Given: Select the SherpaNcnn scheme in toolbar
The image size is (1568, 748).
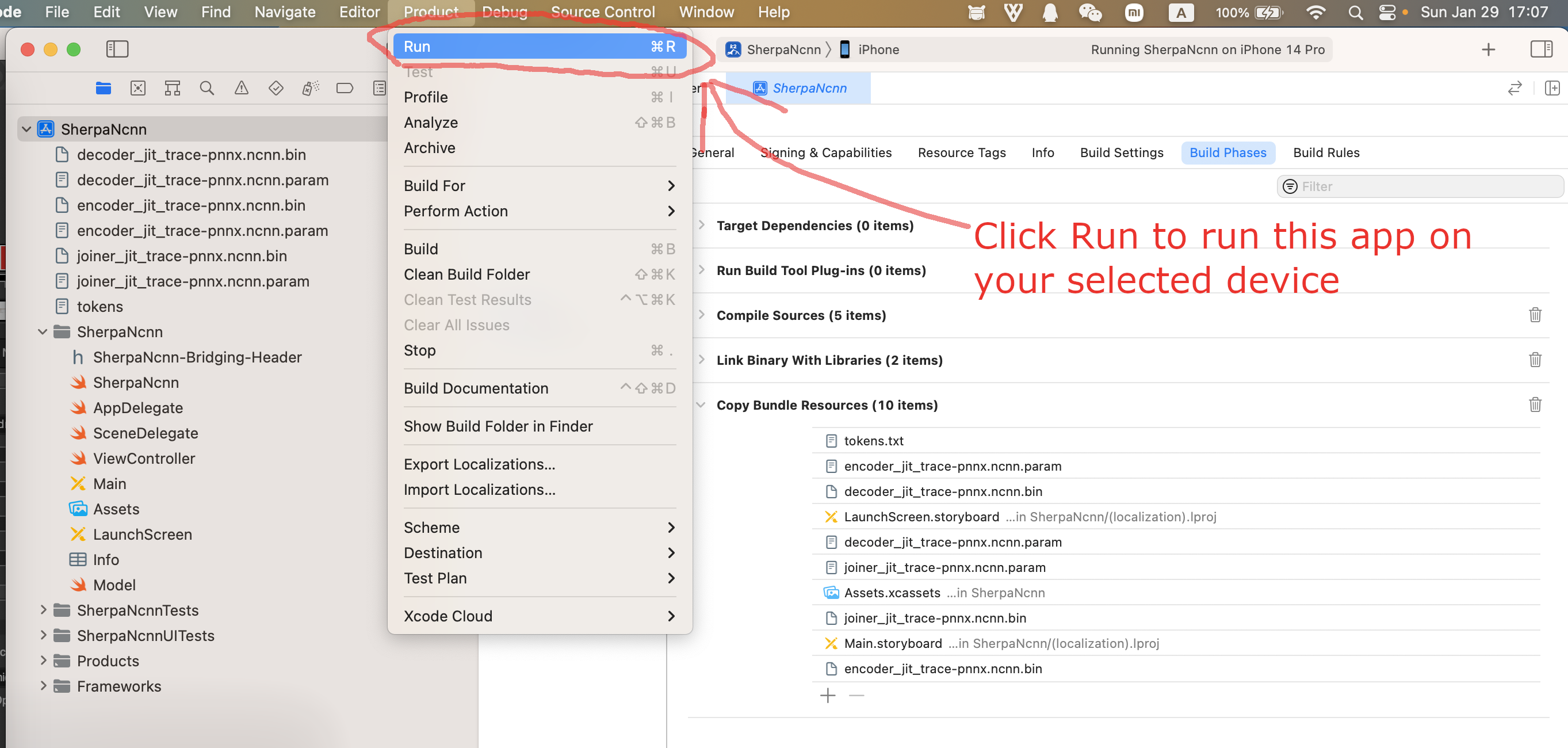Looking at the screenshot, I should click(773, 49).
